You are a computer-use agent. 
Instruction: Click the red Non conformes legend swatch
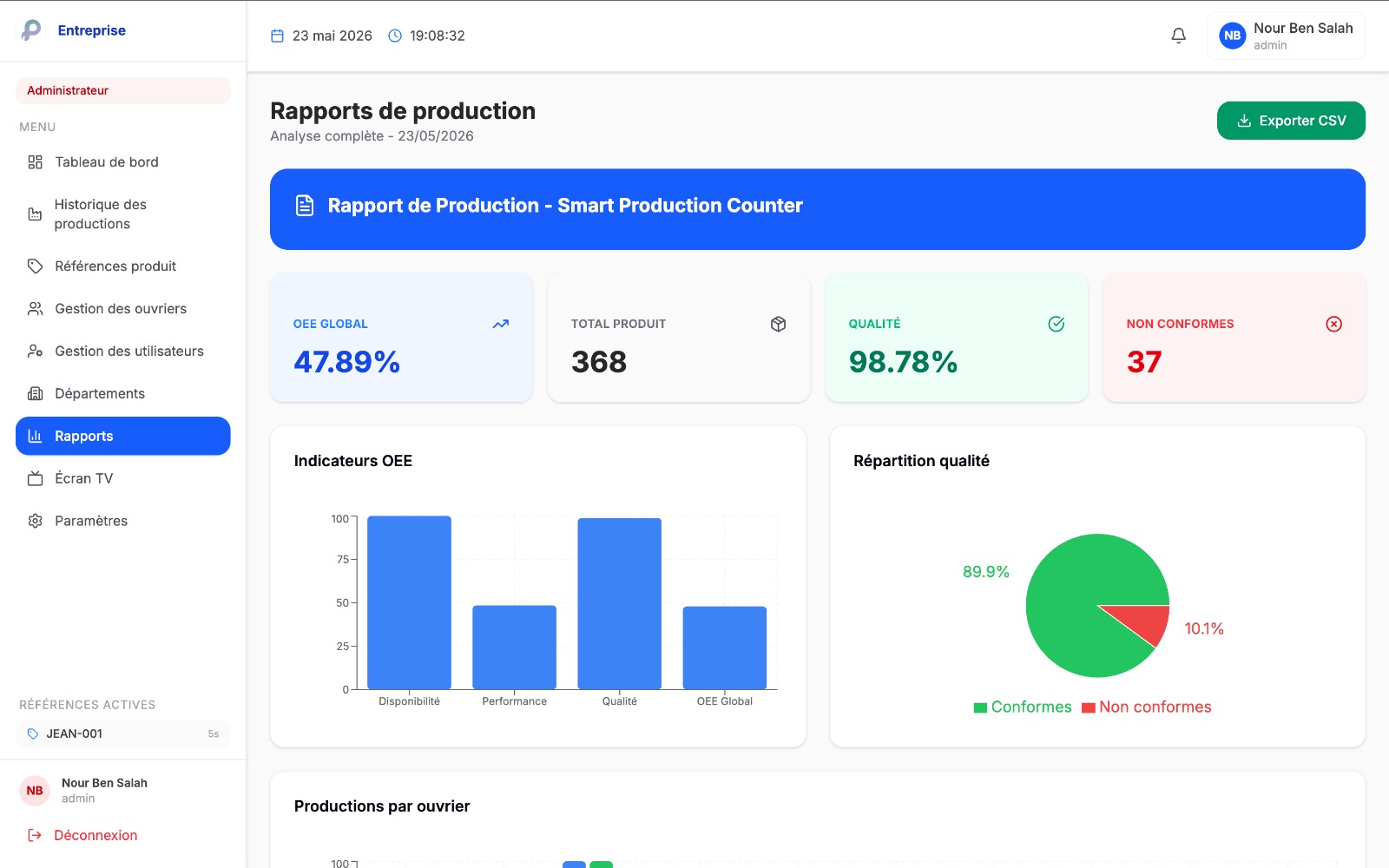pyautogui.click(x=1089, y=707)
